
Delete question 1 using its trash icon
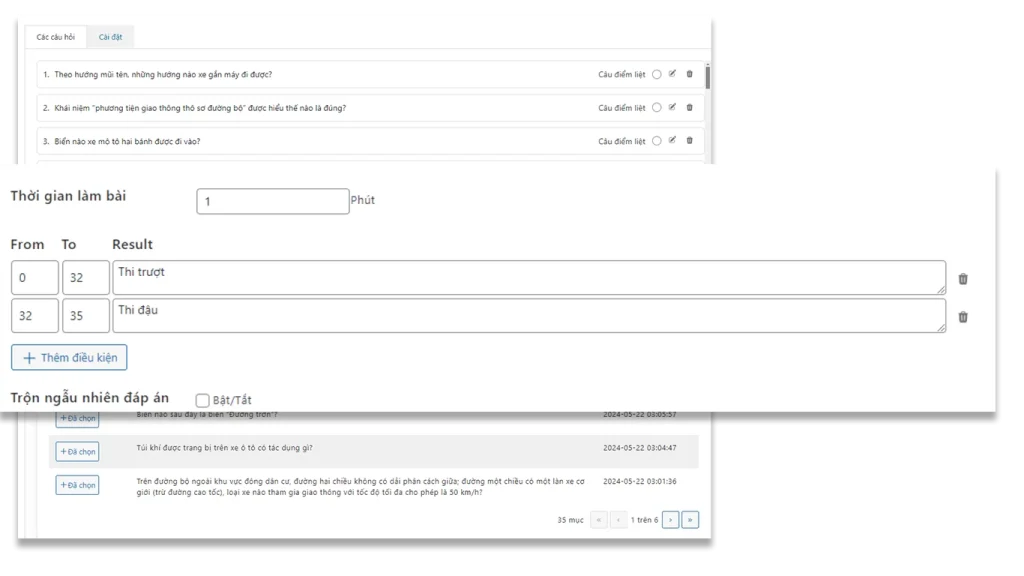tap(689, 74)
